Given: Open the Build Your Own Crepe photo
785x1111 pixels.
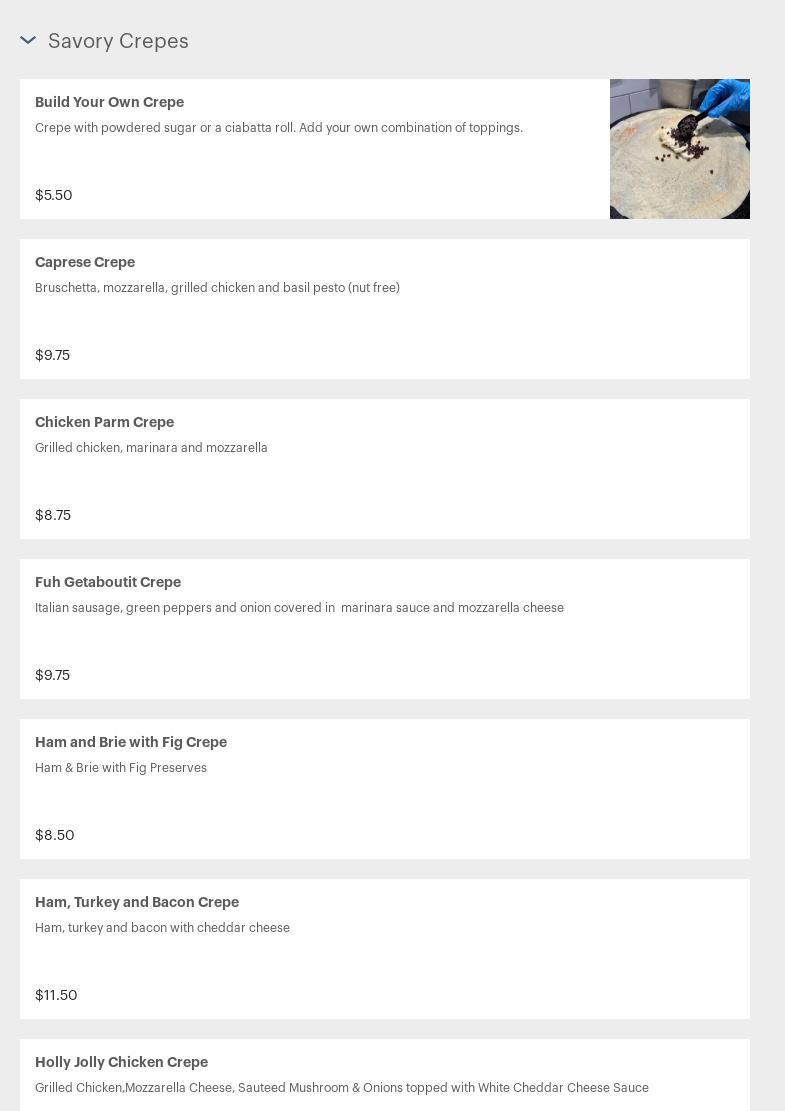Looking at the screenshot, I should [x=679, y=149].
